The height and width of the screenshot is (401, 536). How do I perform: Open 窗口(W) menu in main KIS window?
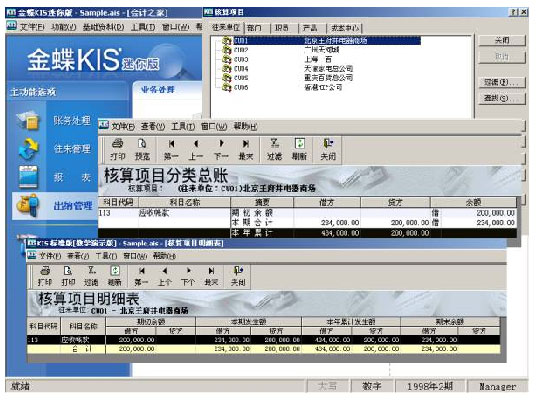pos(175,27)
